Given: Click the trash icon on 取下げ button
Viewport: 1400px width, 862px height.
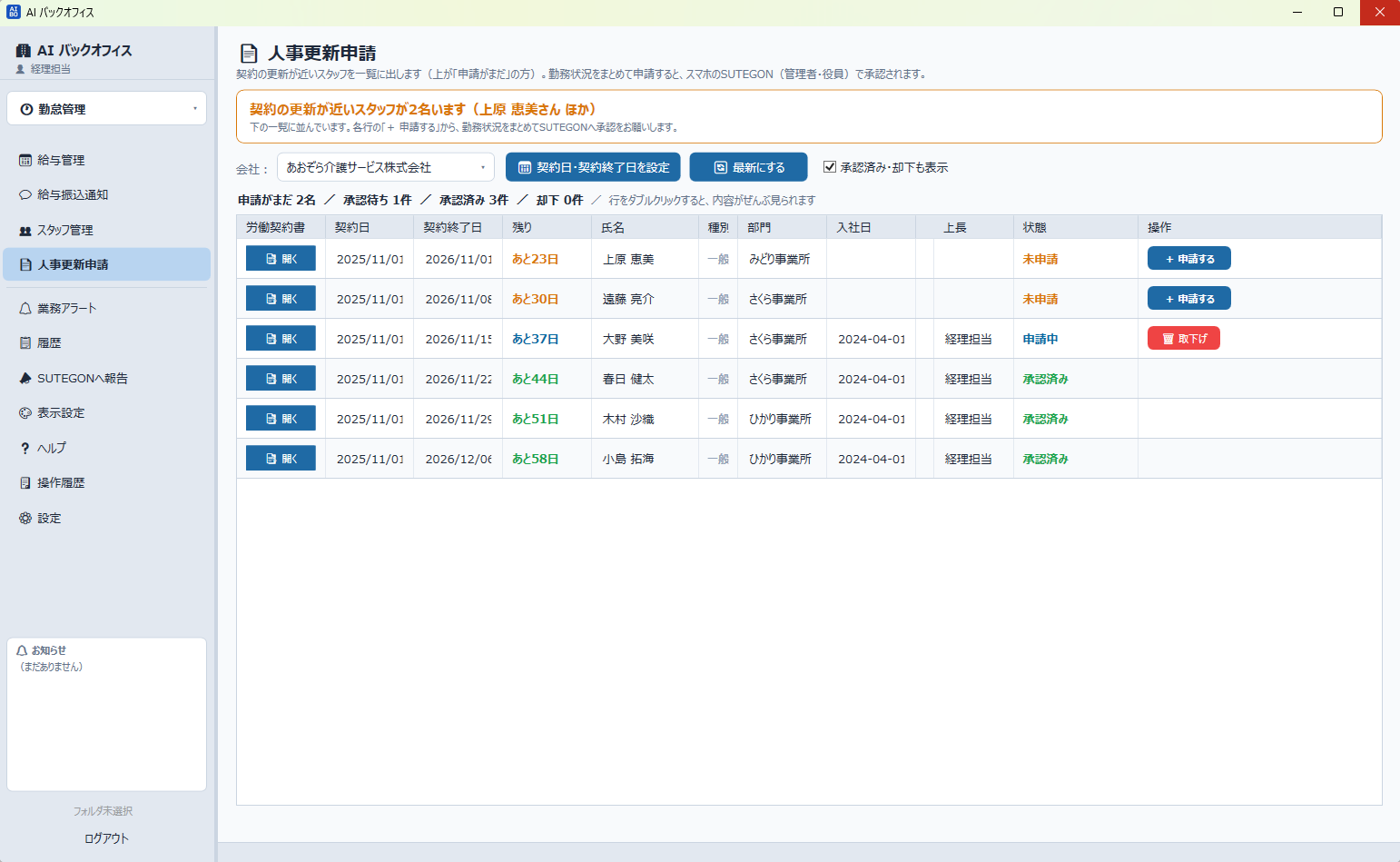Looking at the screenshot, I should tap(1168, 339).
